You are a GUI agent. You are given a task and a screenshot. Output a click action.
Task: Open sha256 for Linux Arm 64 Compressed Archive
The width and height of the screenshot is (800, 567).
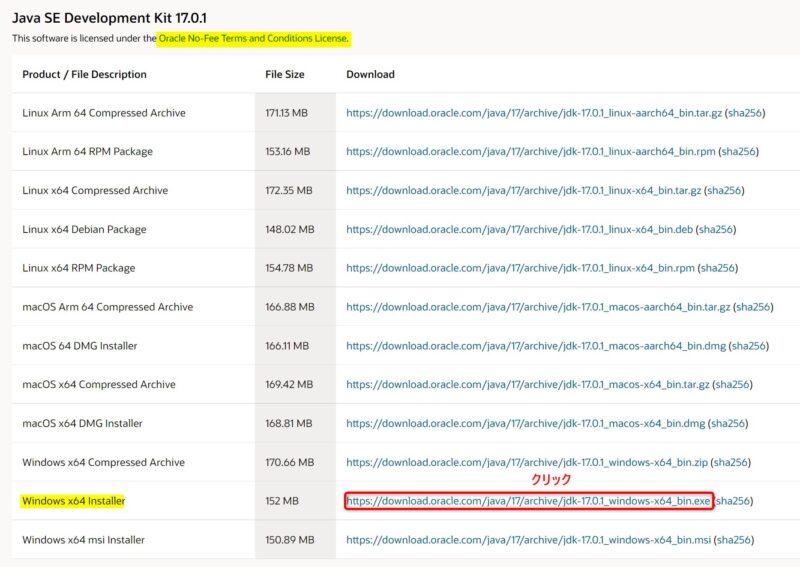(x=745, y=113)
